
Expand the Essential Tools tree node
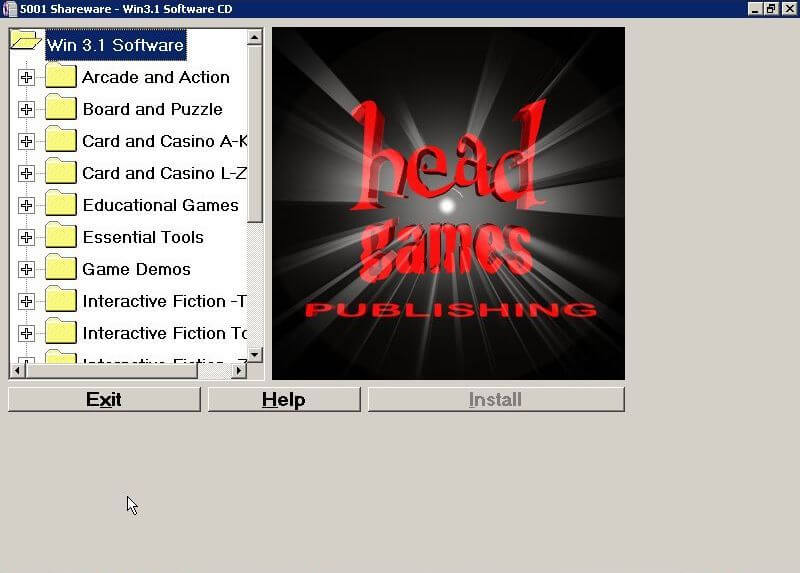pyautogui.click(x=26, y=237)
